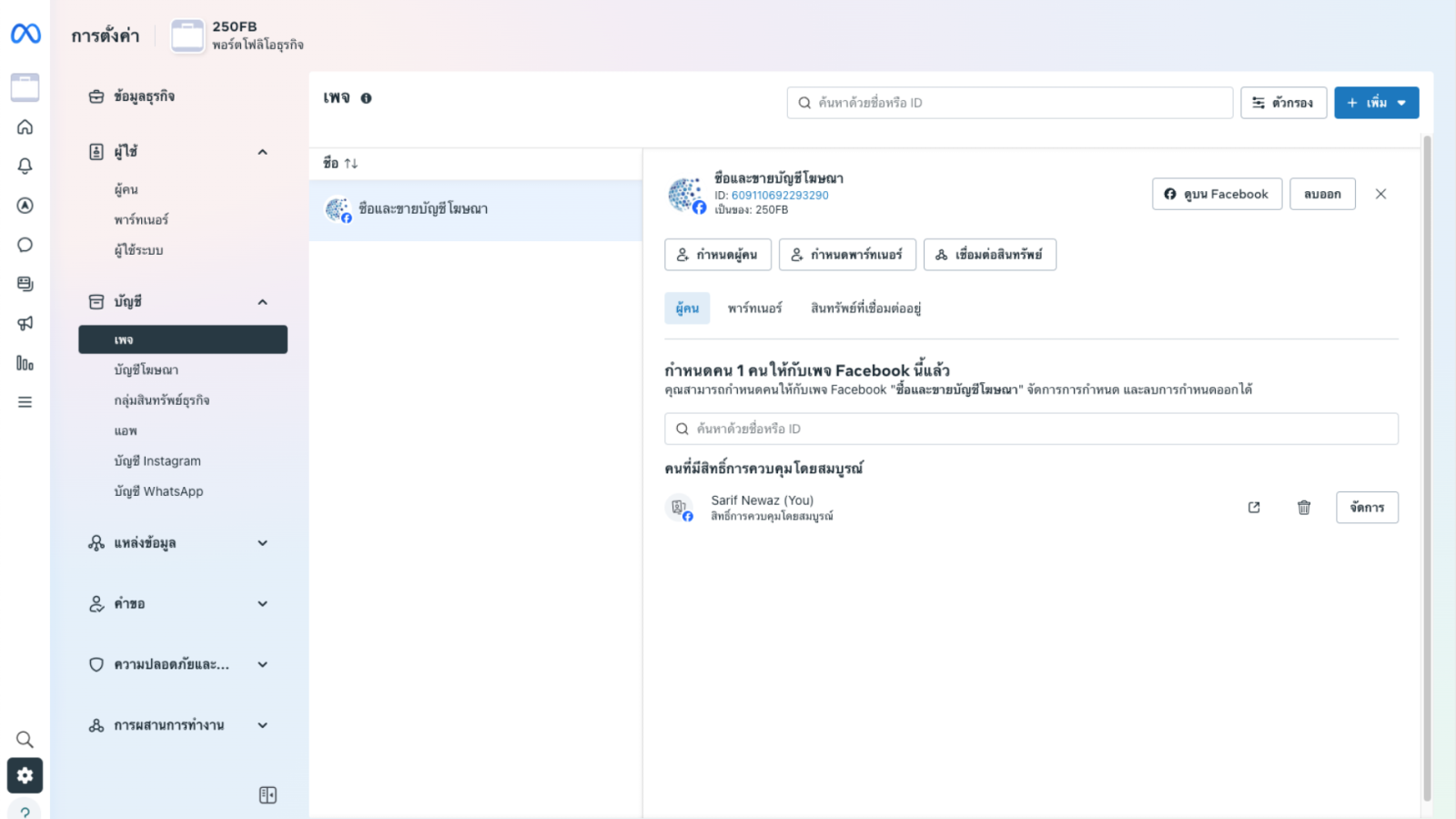Click the ดูบน Facebook button
The width and height of the screenshot is (1456, 819).
[1217, 195]
